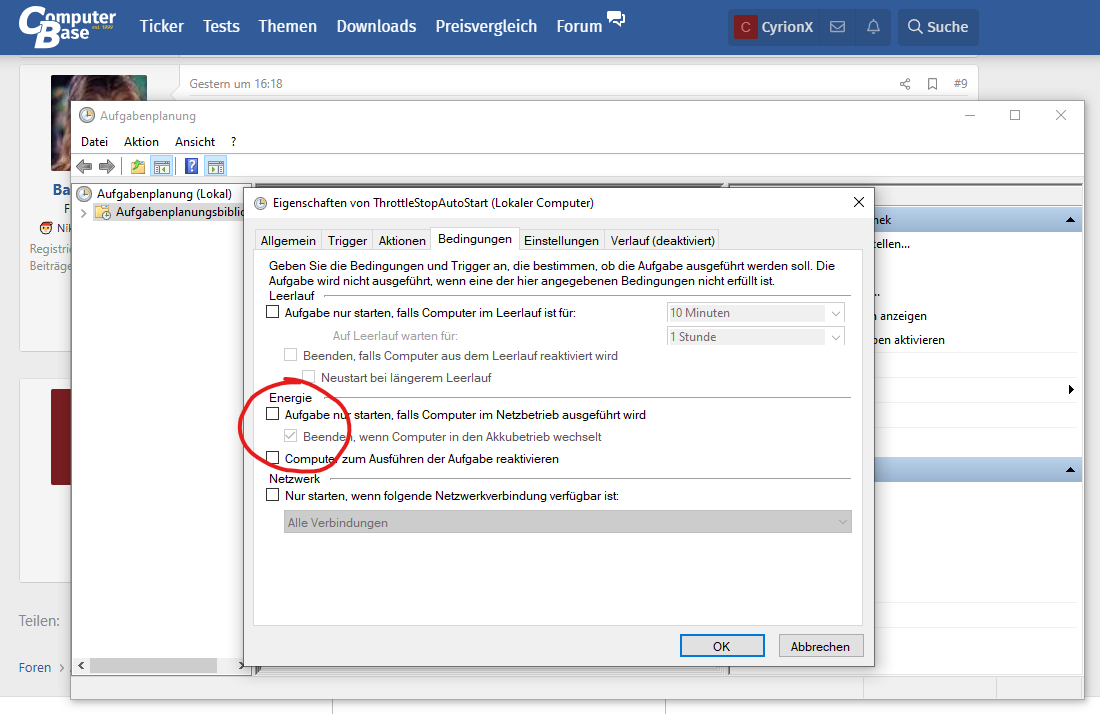This screenshot has height=714, width=1100.
Task: Check 'Computer zum Ausführen der Aufgabe reaktivieren'
Action: tap(273, 458)
